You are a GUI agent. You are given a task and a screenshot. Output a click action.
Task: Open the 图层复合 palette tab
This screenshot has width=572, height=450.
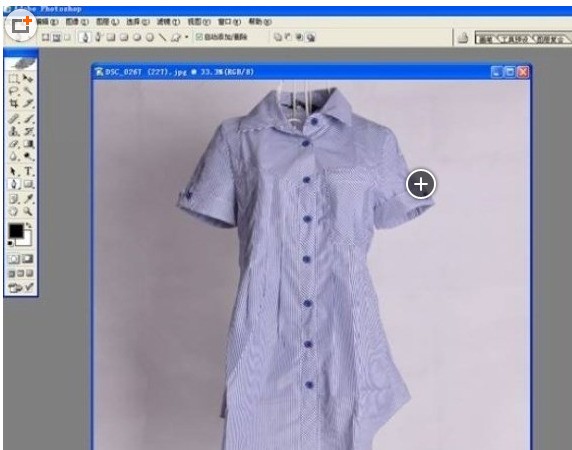click(551, 39)
